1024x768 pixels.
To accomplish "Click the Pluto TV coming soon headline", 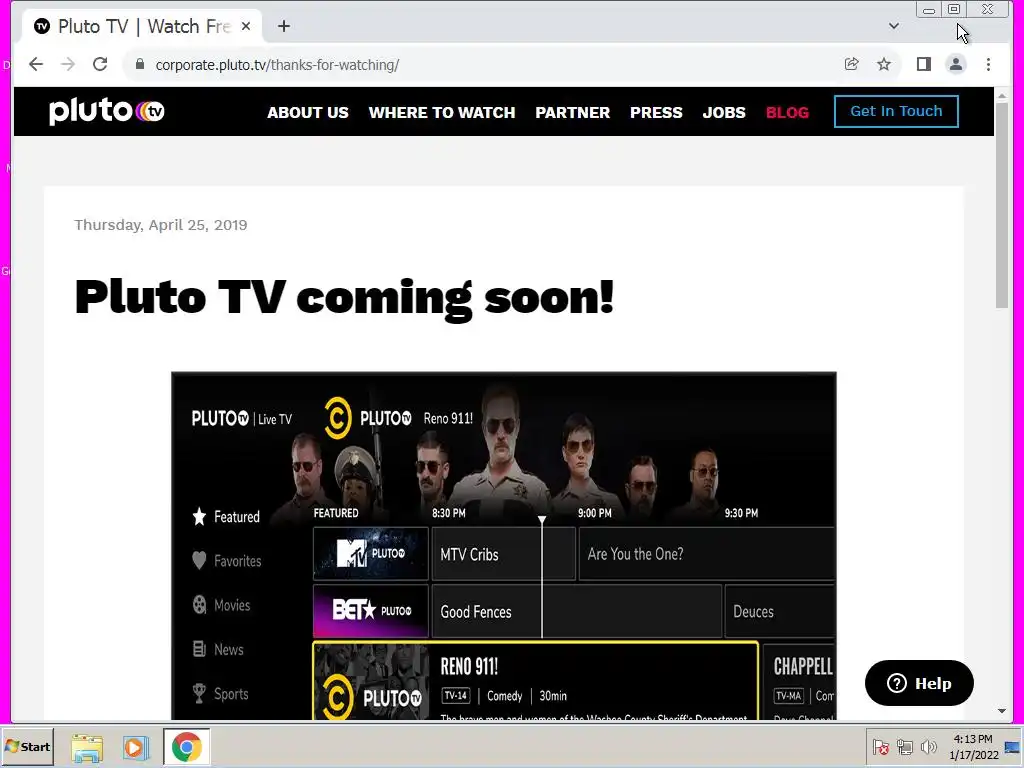I will tap(344, 298).
